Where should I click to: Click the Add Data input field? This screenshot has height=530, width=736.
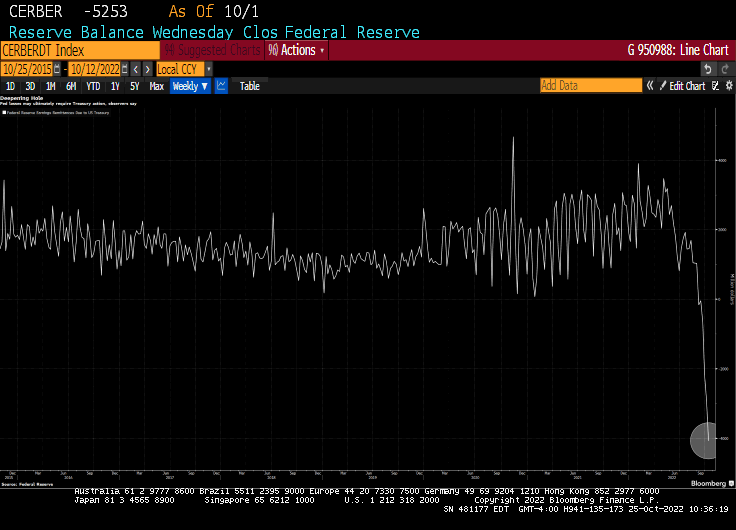590,86
